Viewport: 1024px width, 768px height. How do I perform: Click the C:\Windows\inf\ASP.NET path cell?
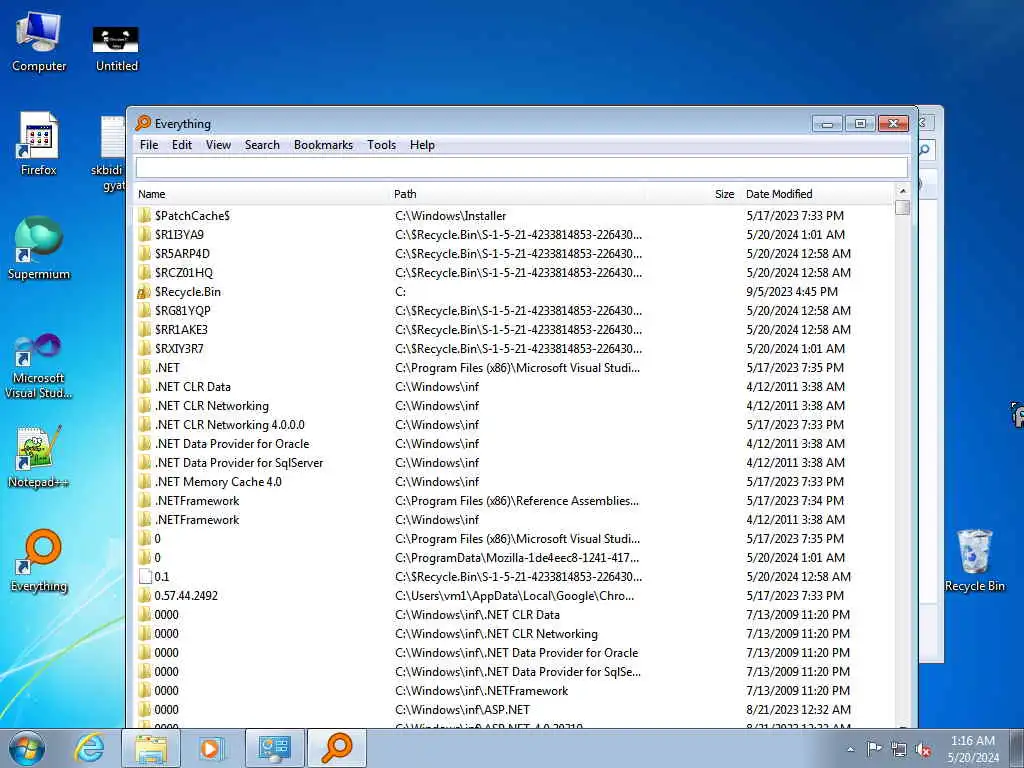coord(462,710)
